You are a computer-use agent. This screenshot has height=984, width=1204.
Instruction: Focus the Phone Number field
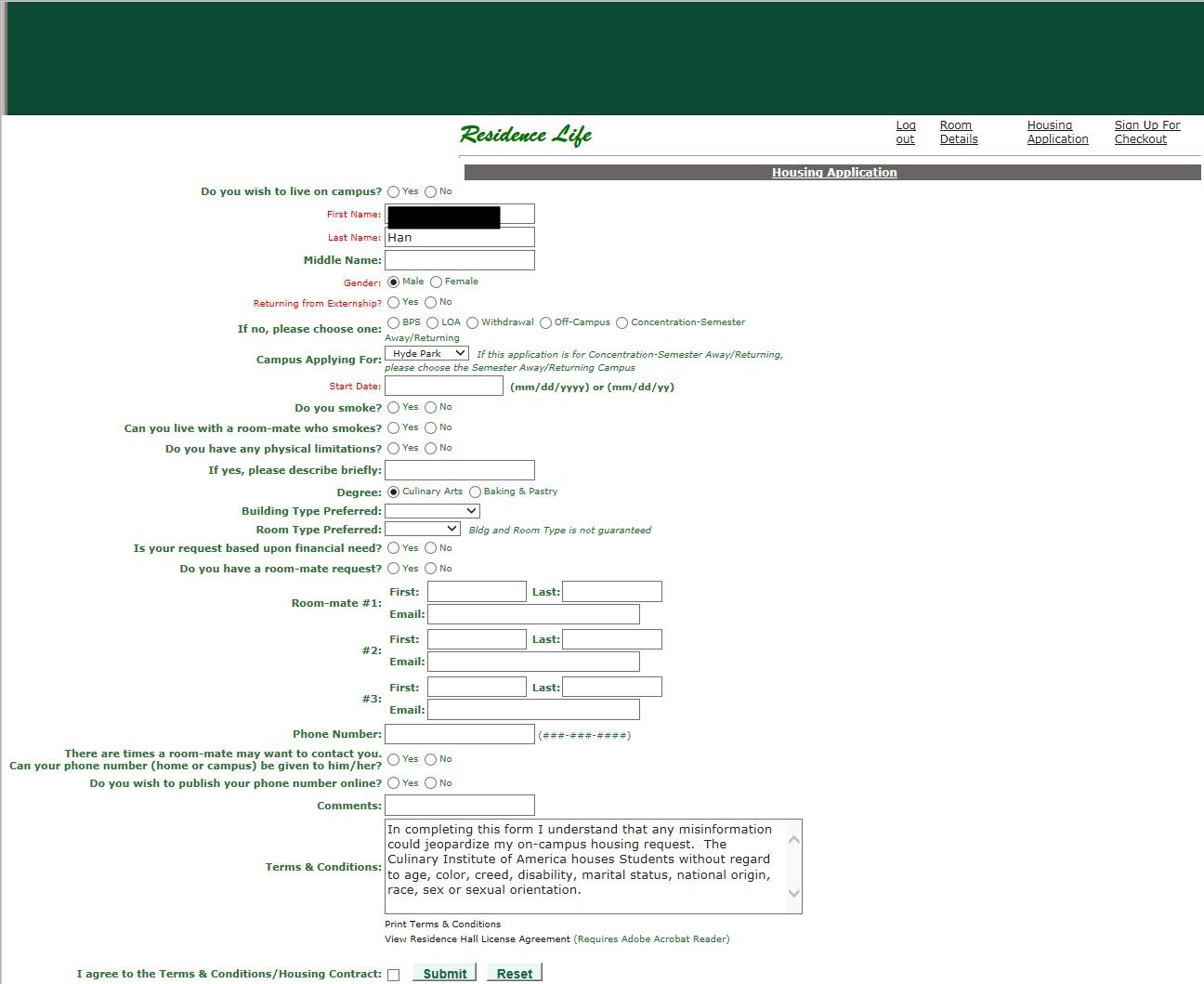(460, 734)
